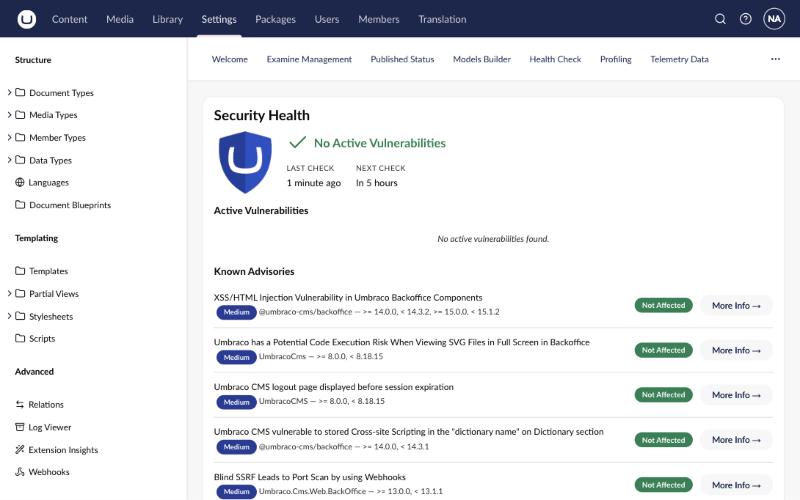Switch to the Welcome dashboard tab

230,59
